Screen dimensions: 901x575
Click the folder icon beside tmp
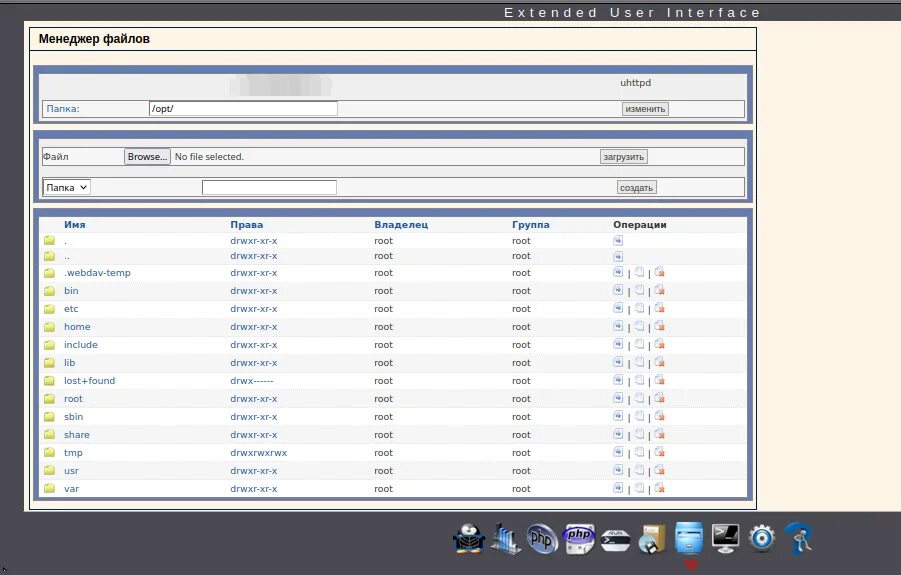coord(49,453)
